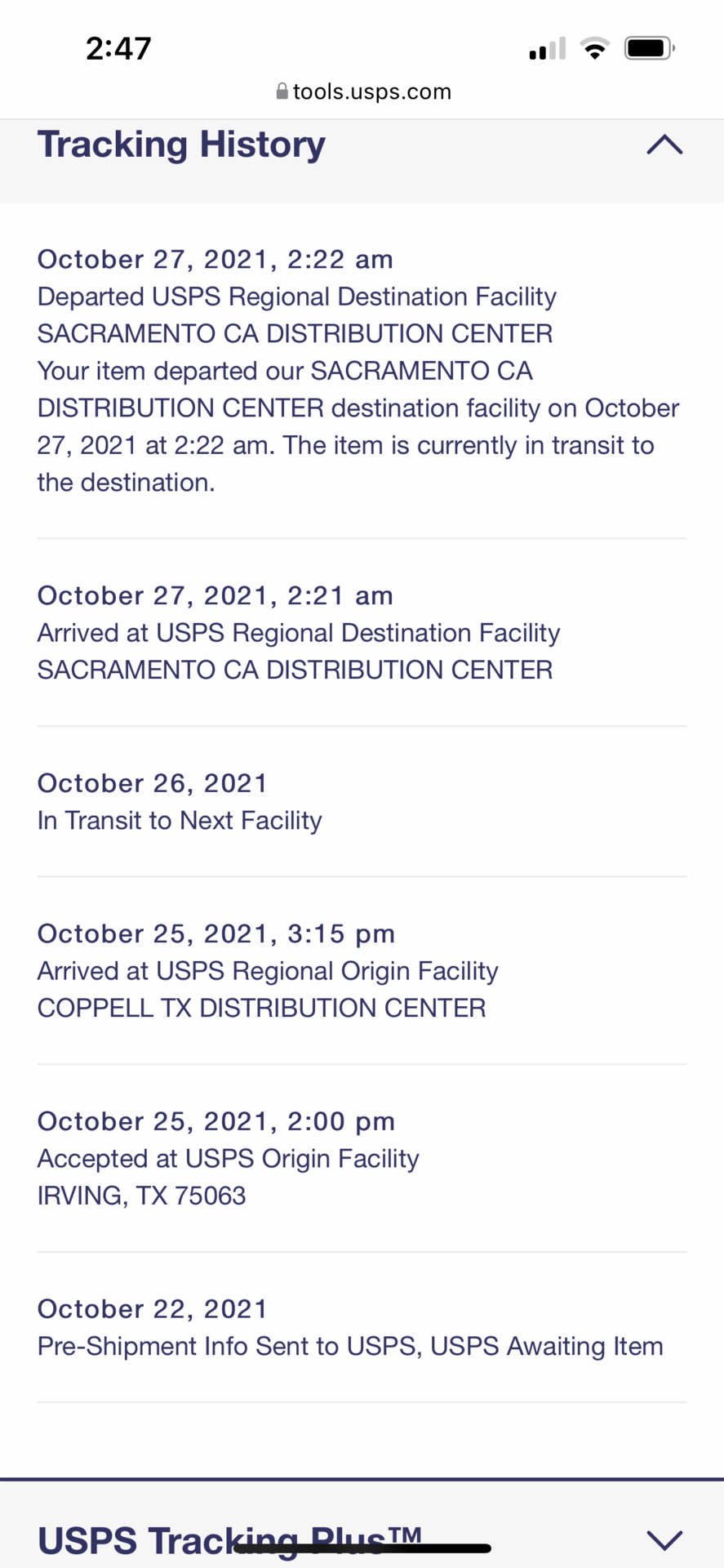This screenshot has width=724, height=1568.
Task: Collapse the Tracking History section chevron
Action: coord(664,145)
